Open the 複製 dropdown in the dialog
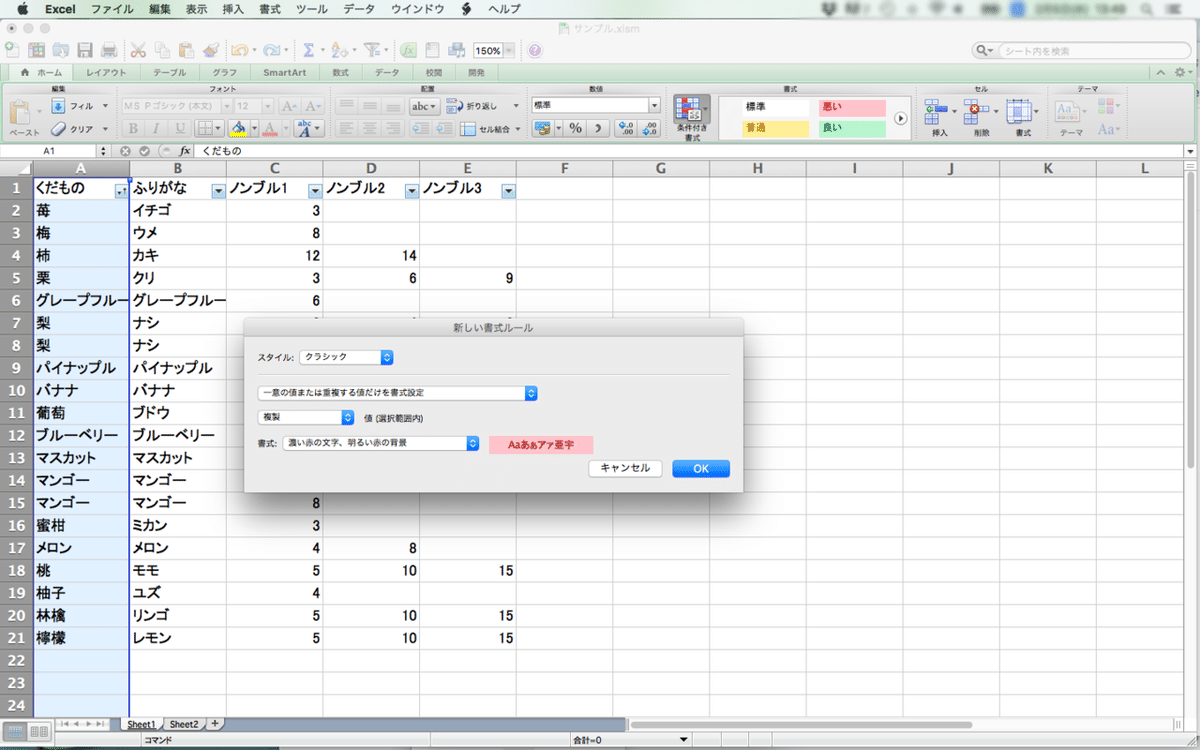 [306, 417]
